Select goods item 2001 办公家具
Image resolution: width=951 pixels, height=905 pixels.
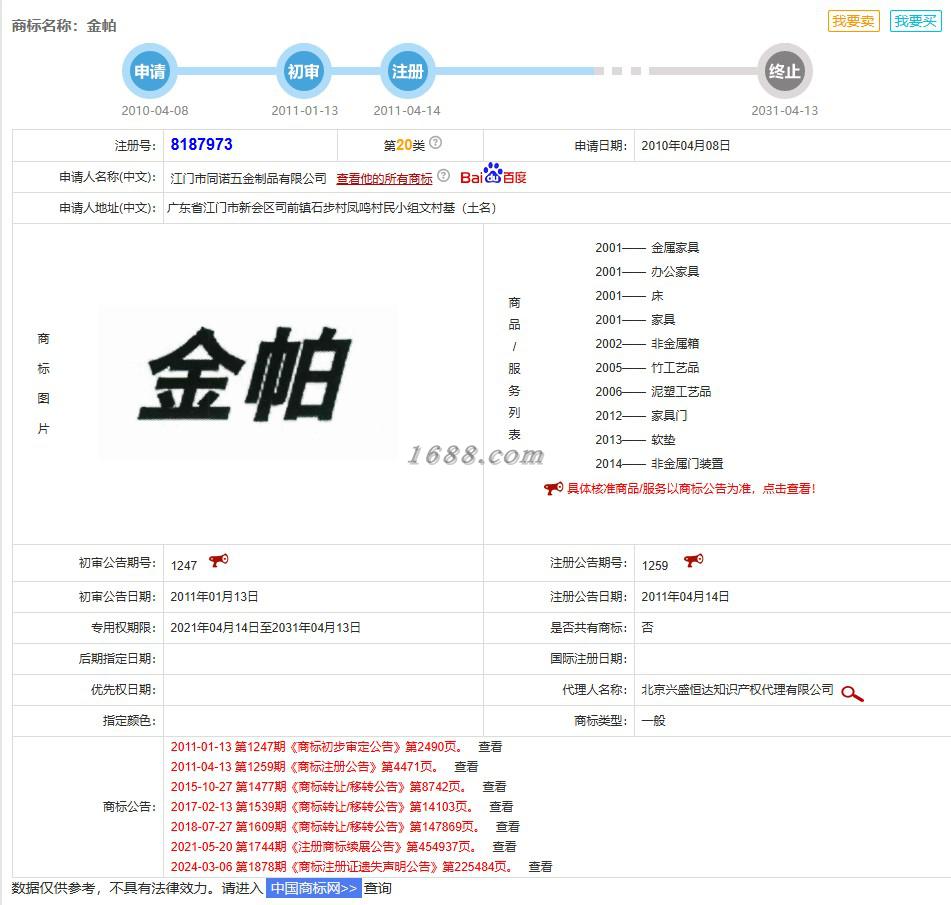[x=647, y=272]
